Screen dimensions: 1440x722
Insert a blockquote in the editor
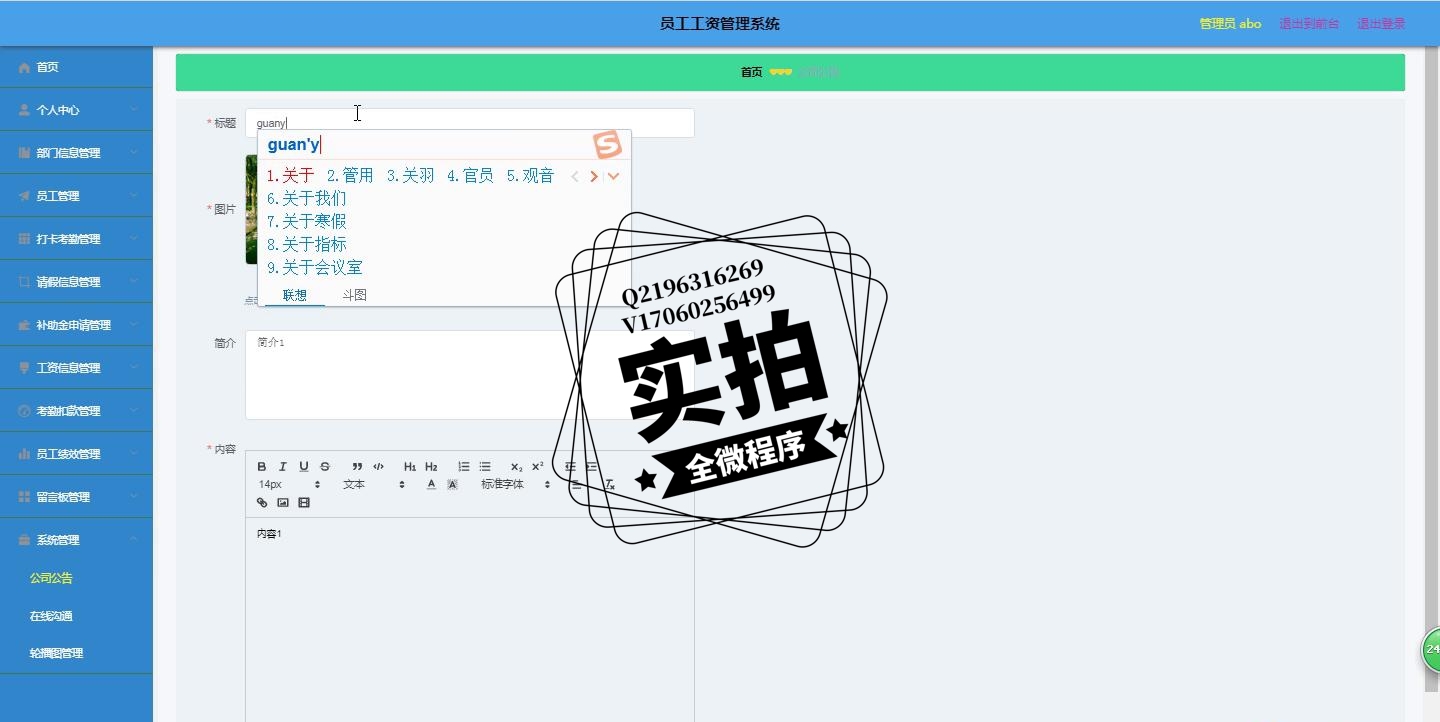click(357, 467)
